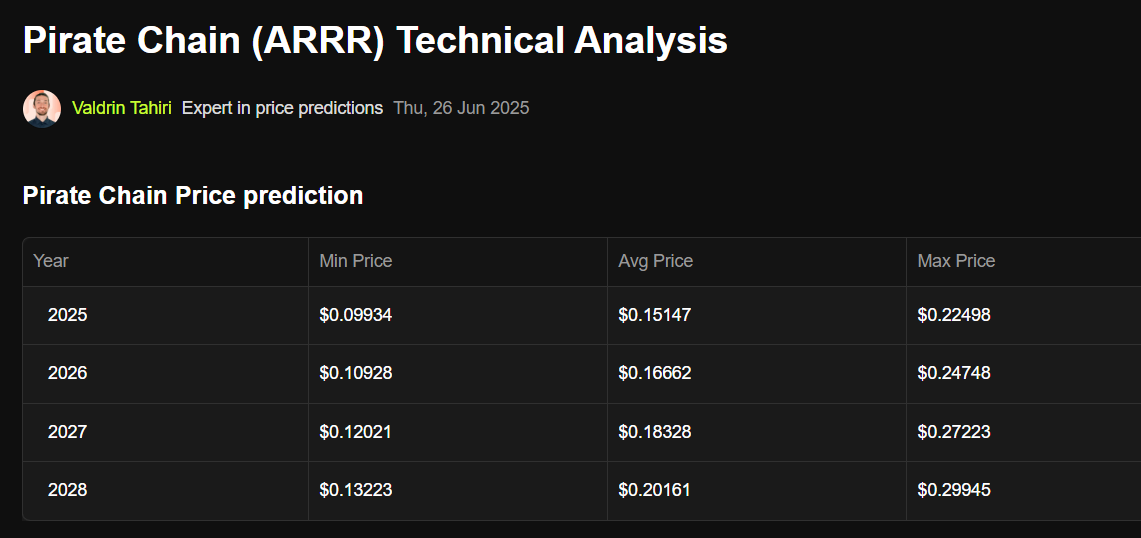Click the $0.22498 max price value
Viewport: 1141px width, 538px height.
[953, 315]
